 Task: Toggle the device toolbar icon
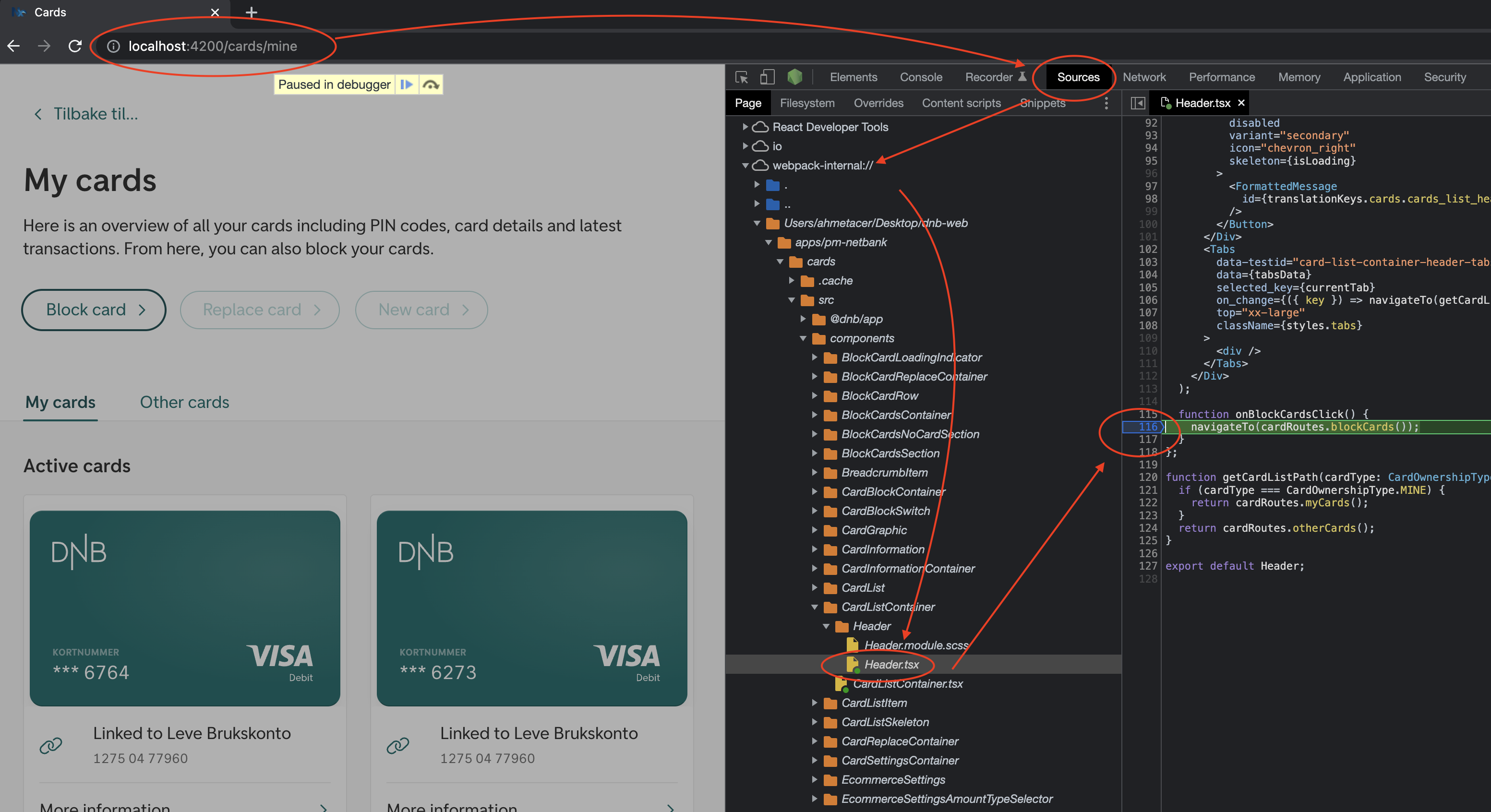[x=767, y=77]
